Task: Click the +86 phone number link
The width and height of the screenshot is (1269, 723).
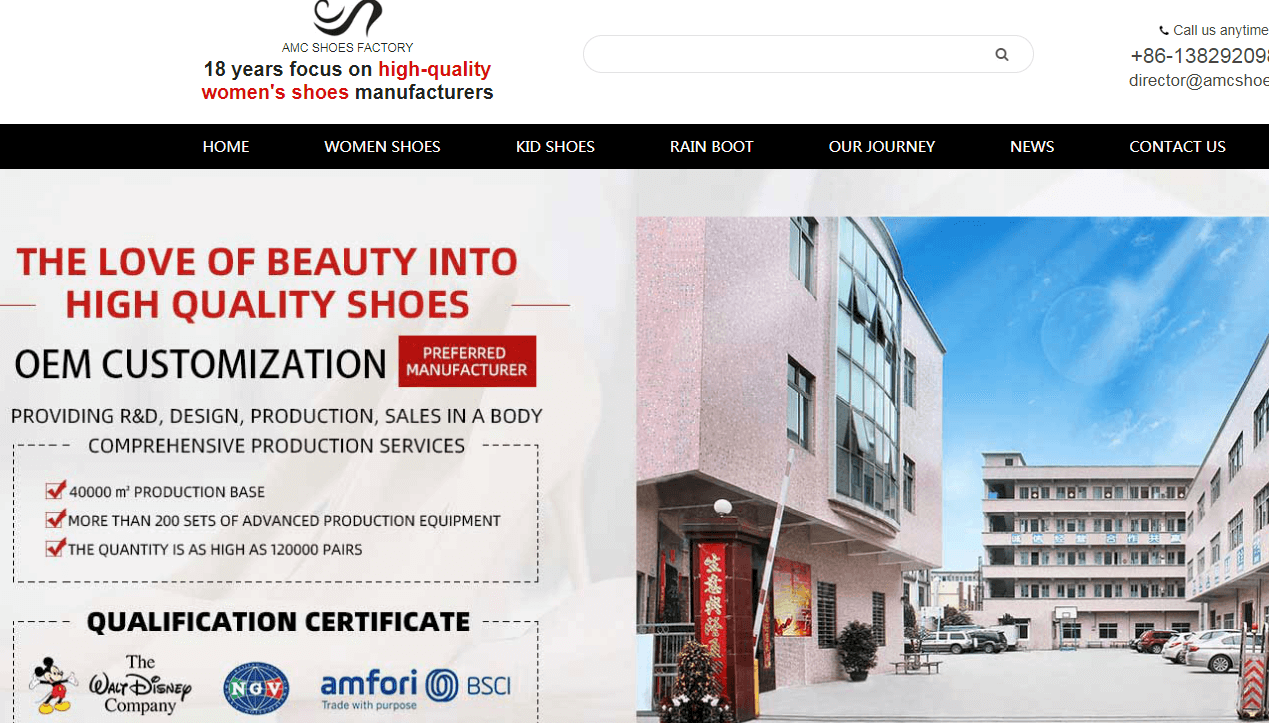Action: click(x=1199, y=56)
